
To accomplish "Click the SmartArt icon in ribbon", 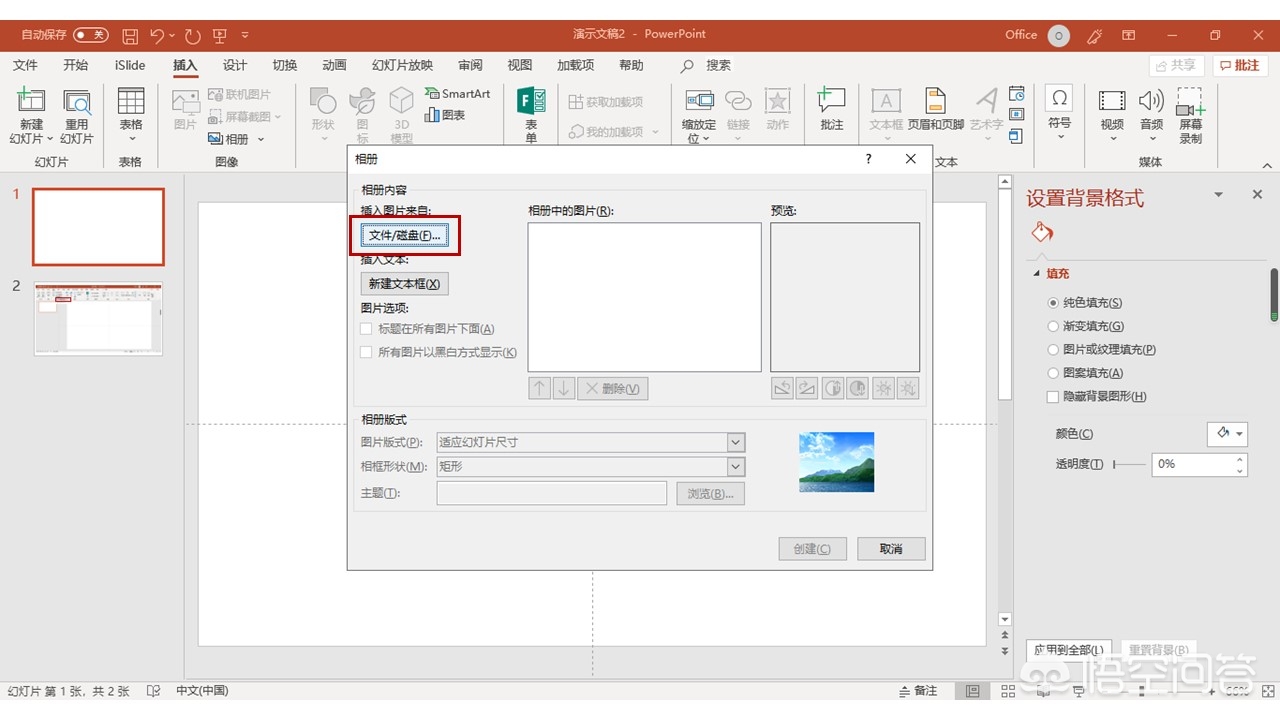I will point(457,93).
